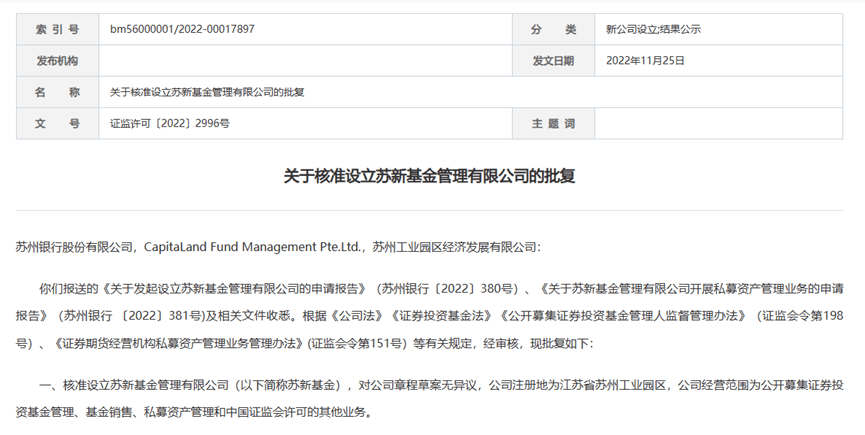
Task: Click the 文号 label cell
Action: [57, 123]
